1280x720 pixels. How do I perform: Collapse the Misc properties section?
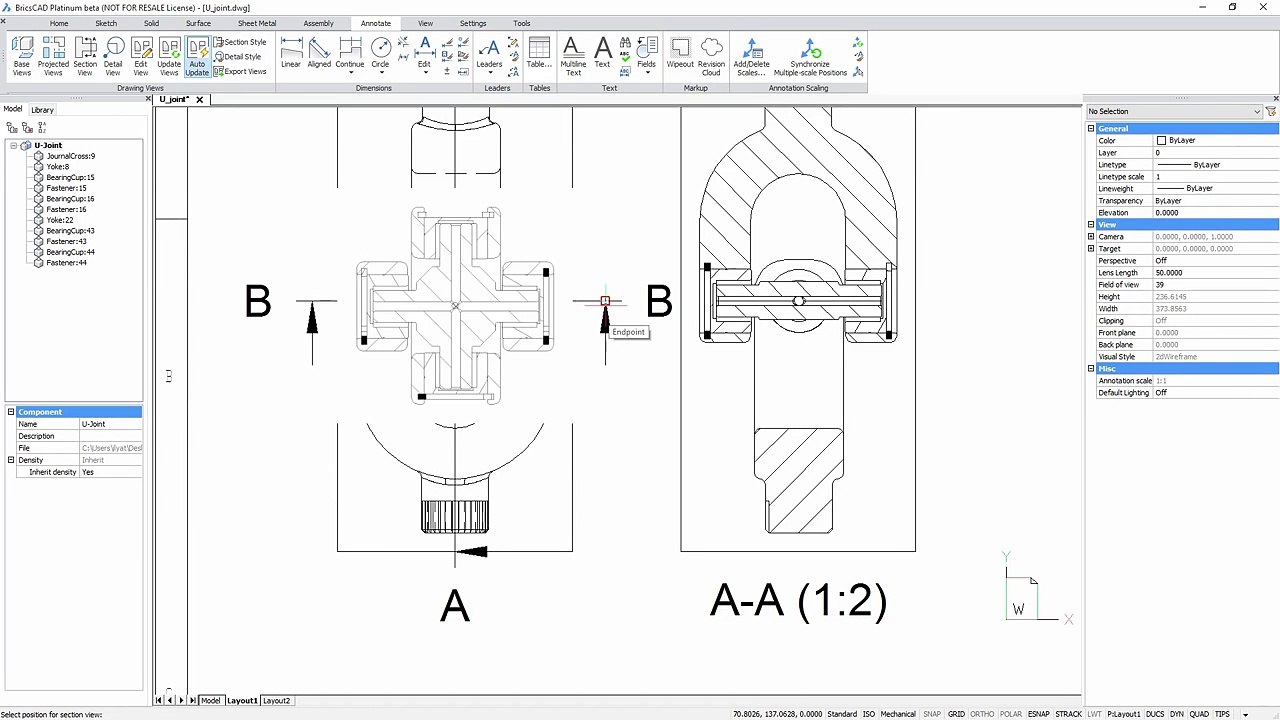(x=1091, y=369)
